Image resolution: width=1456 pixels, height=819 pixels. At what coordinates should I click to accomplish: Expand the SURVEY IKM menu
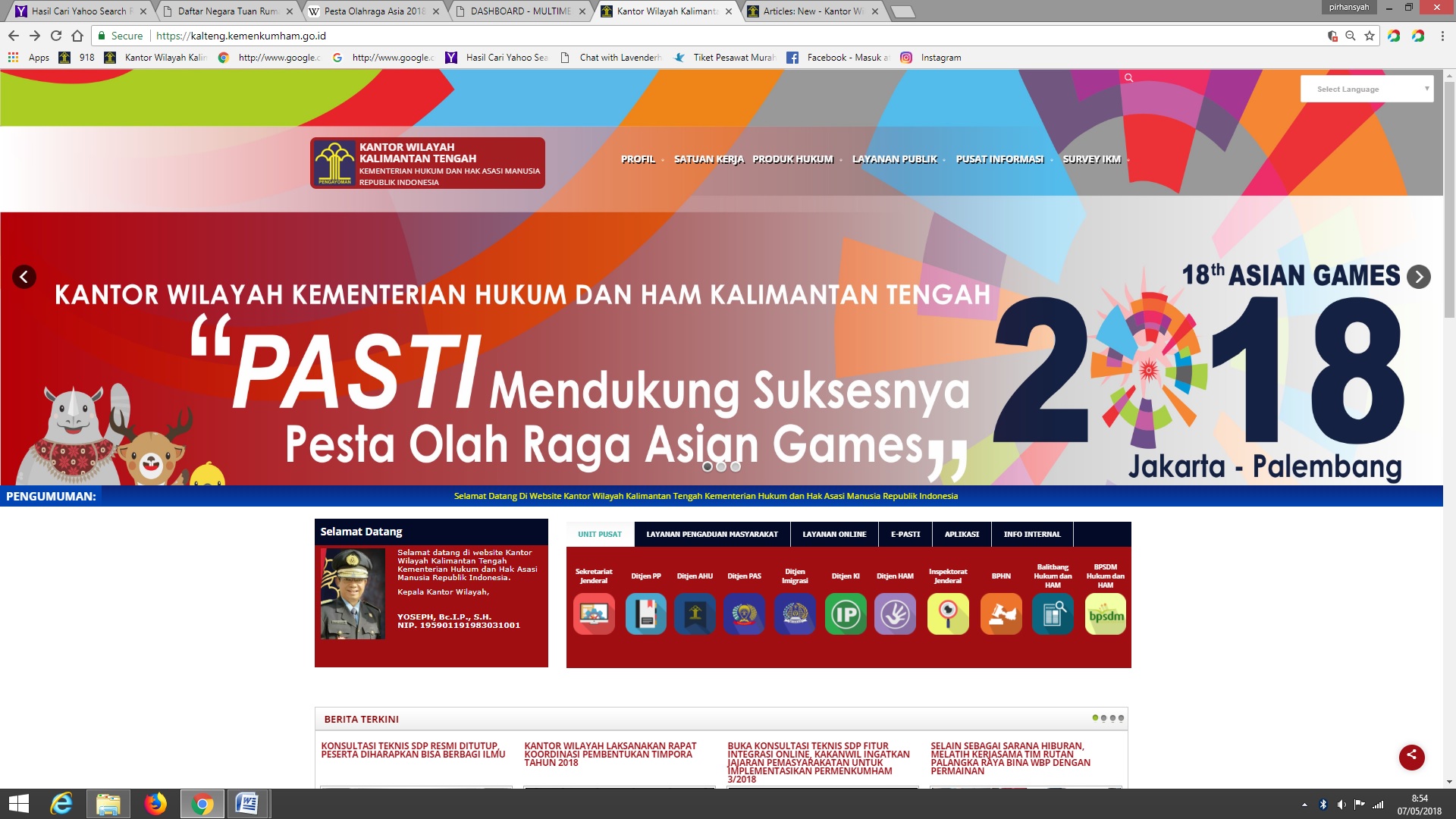coord(1092,159)
